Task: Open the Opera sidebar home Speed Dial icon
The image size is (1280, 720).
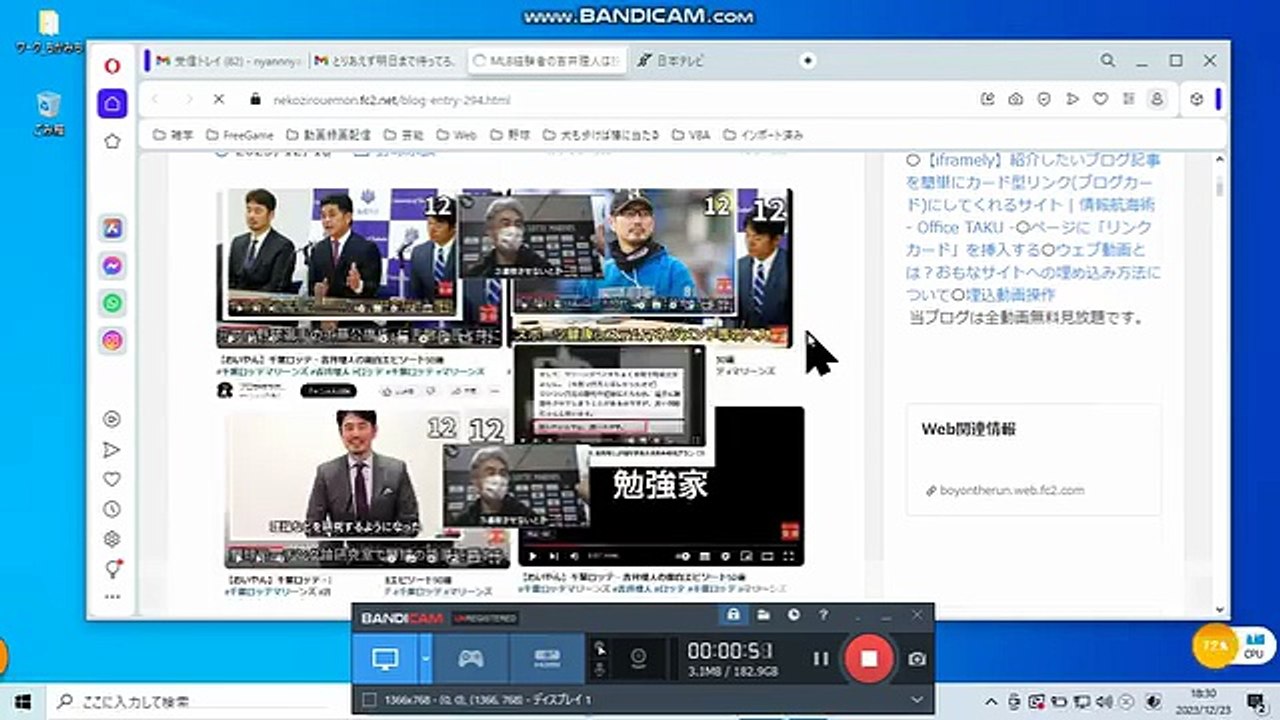Action: 112,103
